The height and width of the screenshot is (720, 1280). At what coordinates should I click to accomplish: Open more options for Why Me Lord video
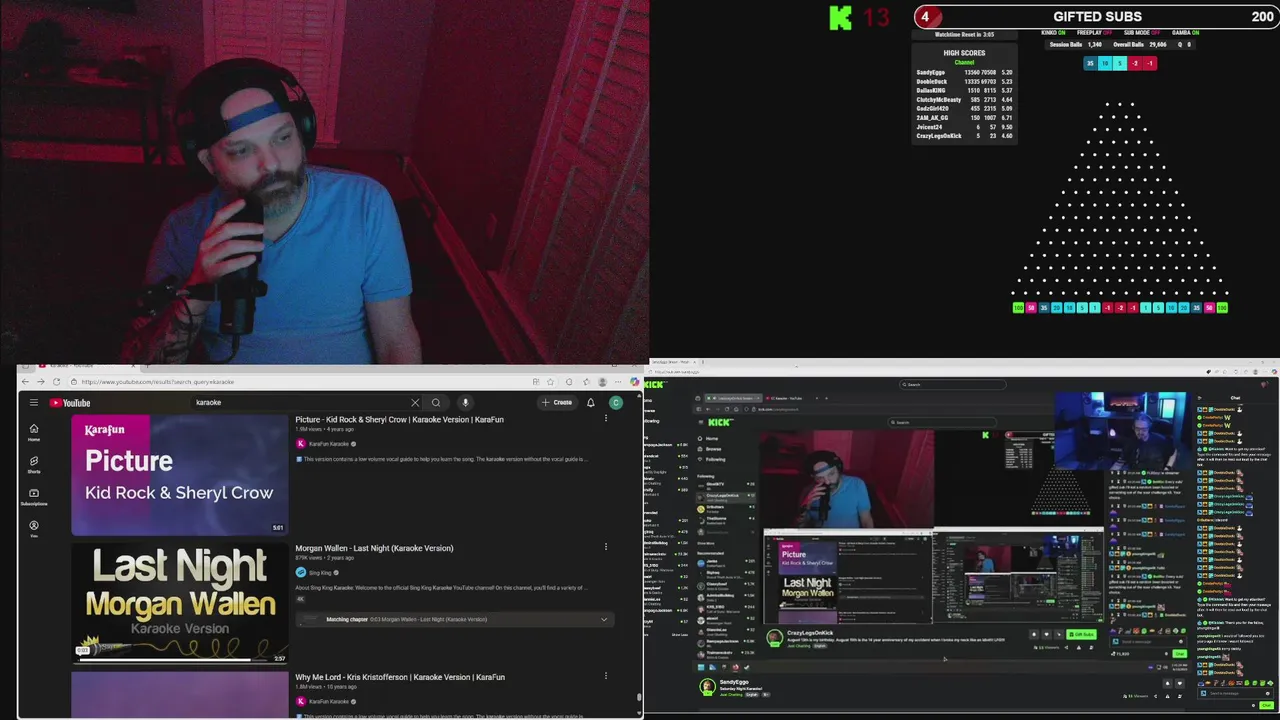pos(606,676)
